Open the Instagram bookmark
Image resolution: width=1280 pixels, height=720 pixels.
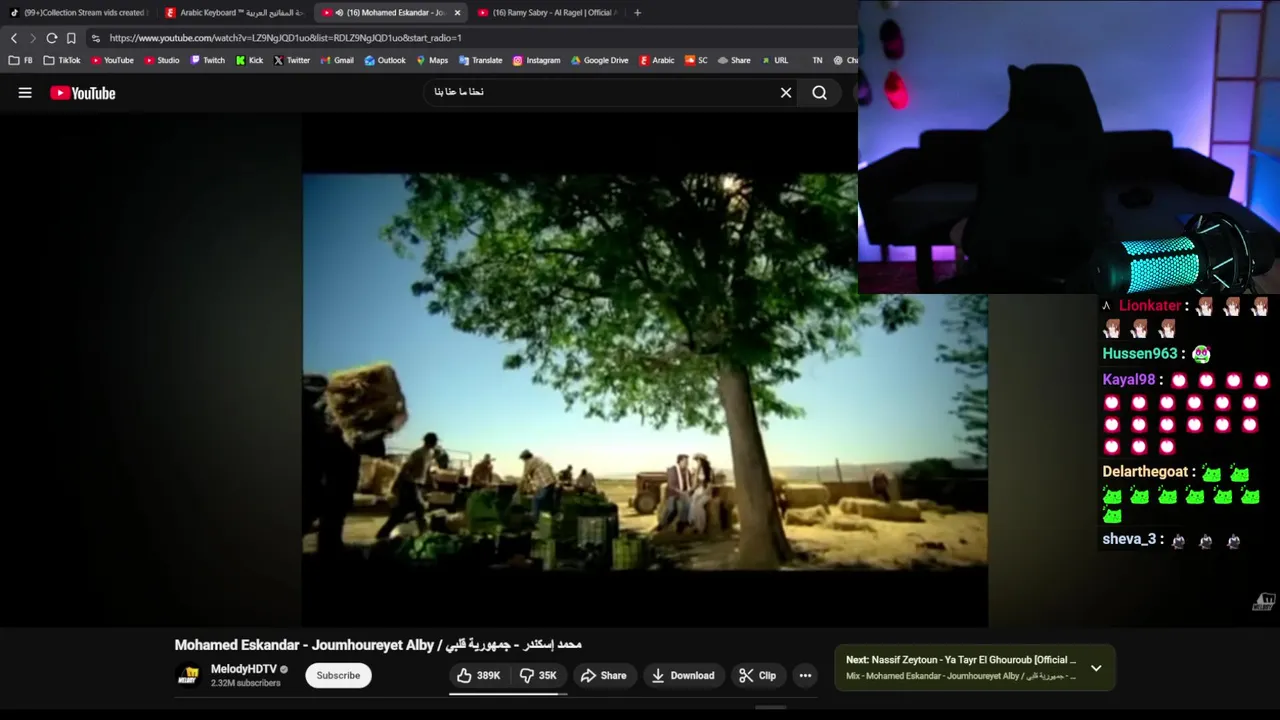coord(537,60)
